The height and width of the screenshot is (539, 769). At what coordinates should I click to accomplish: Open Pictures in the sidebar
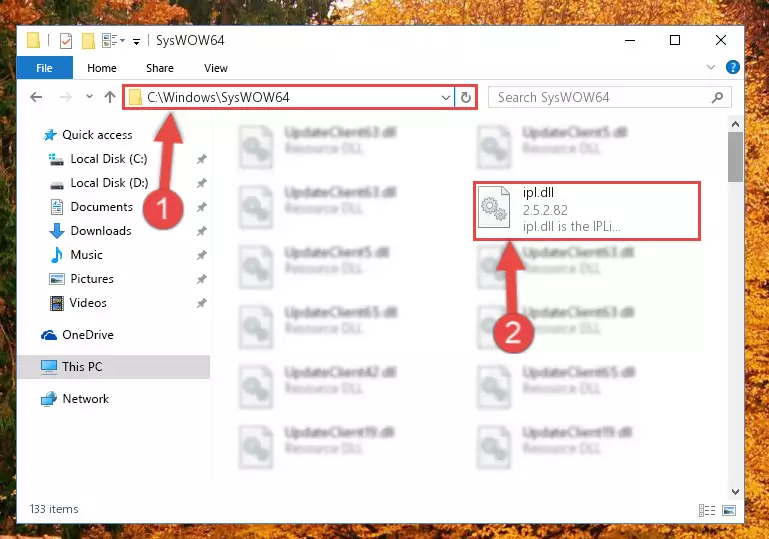pos(92,279)
